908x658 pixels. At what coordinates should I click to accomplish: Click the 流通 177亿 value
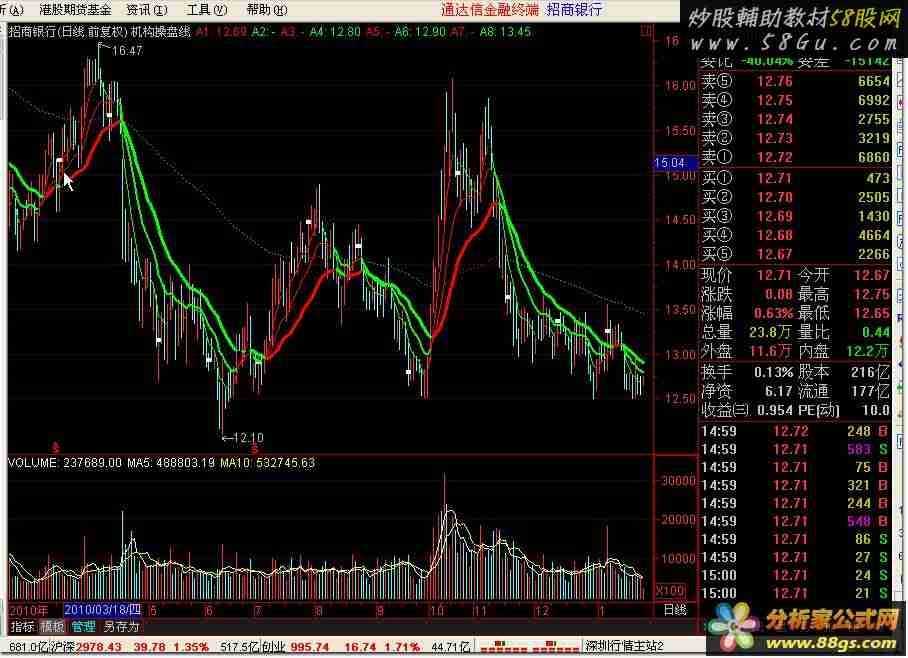tap(870, 392)
